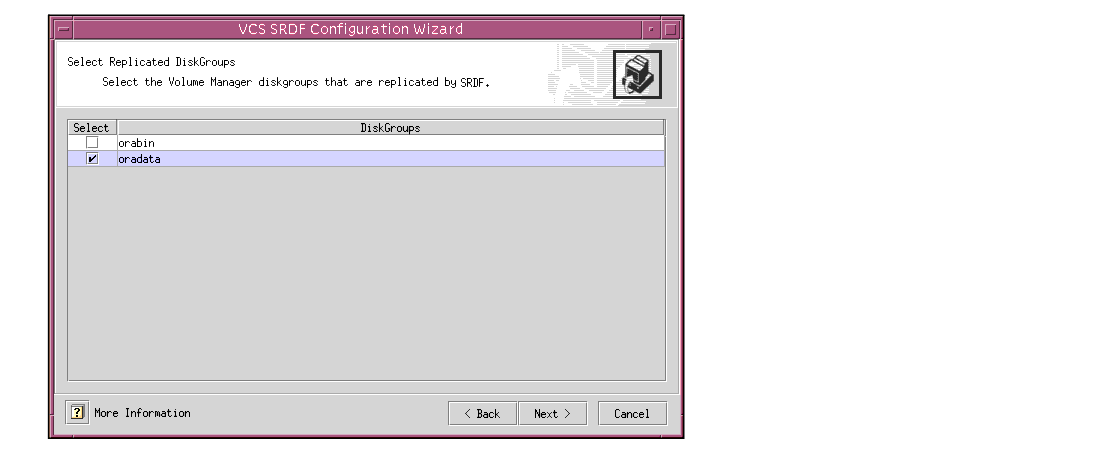Open the More Information label

tap(142, 413)
